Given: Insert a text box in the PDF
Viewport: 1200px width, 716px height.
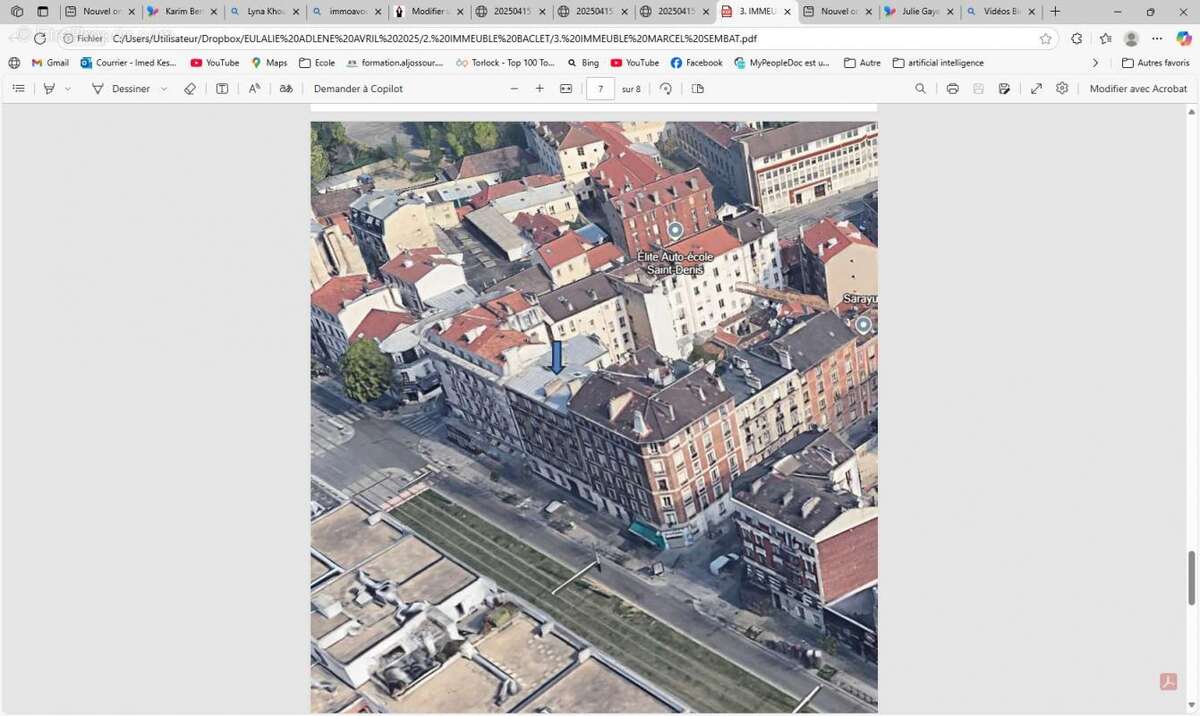Looking at the screenshot, I should (x=221, y=88).
